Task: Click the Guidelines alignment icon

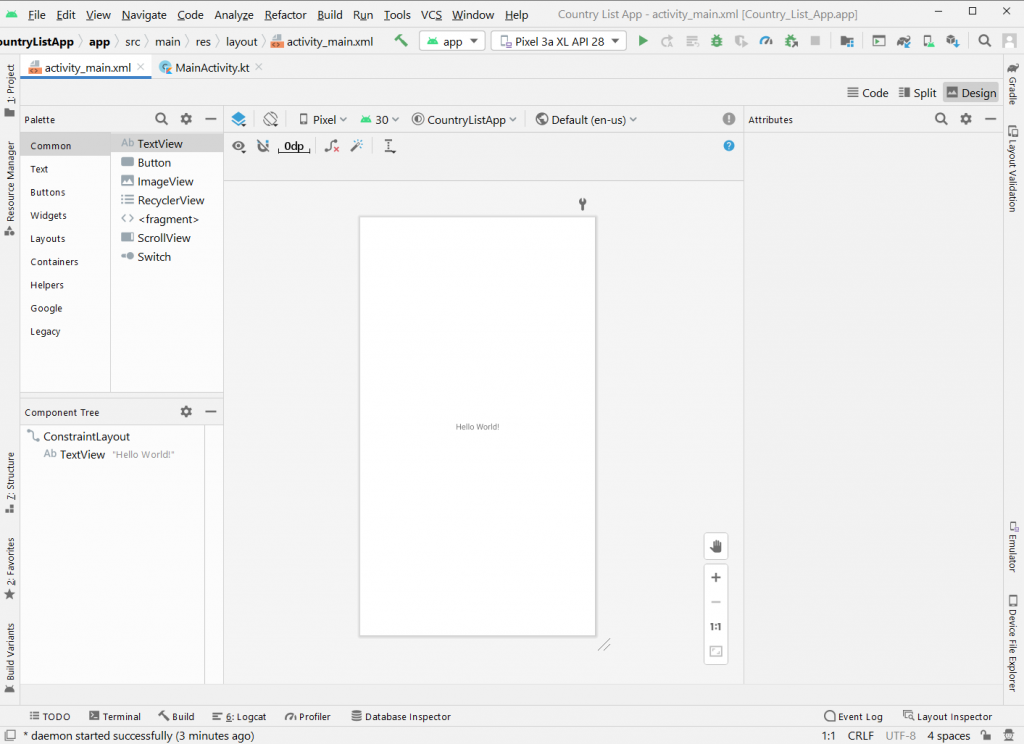Action: tap(390, 146)
